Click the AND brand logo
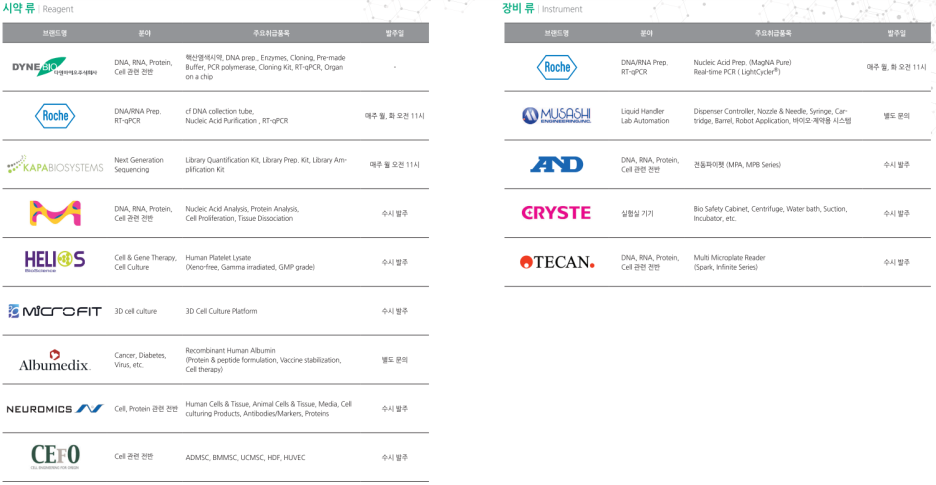 pyautogui.click(x=556, y=164)
